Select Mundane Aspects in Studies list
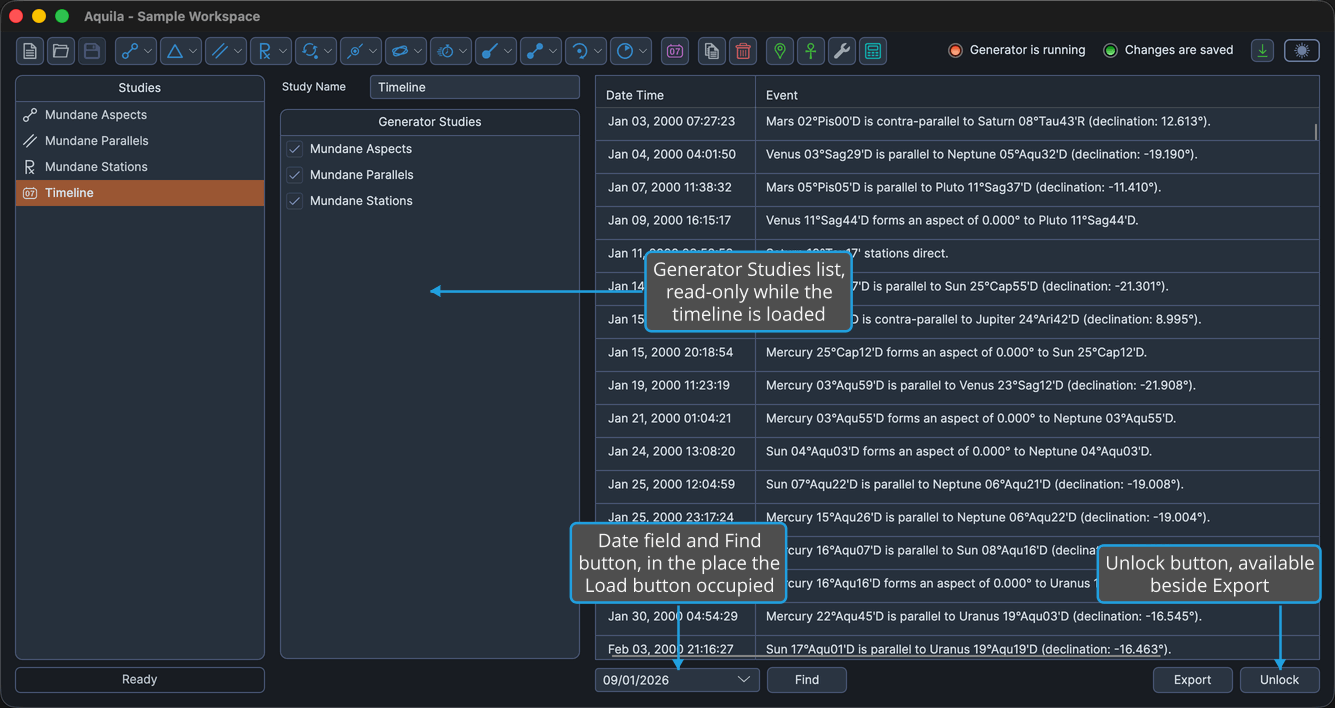 (x=140, y=115)
